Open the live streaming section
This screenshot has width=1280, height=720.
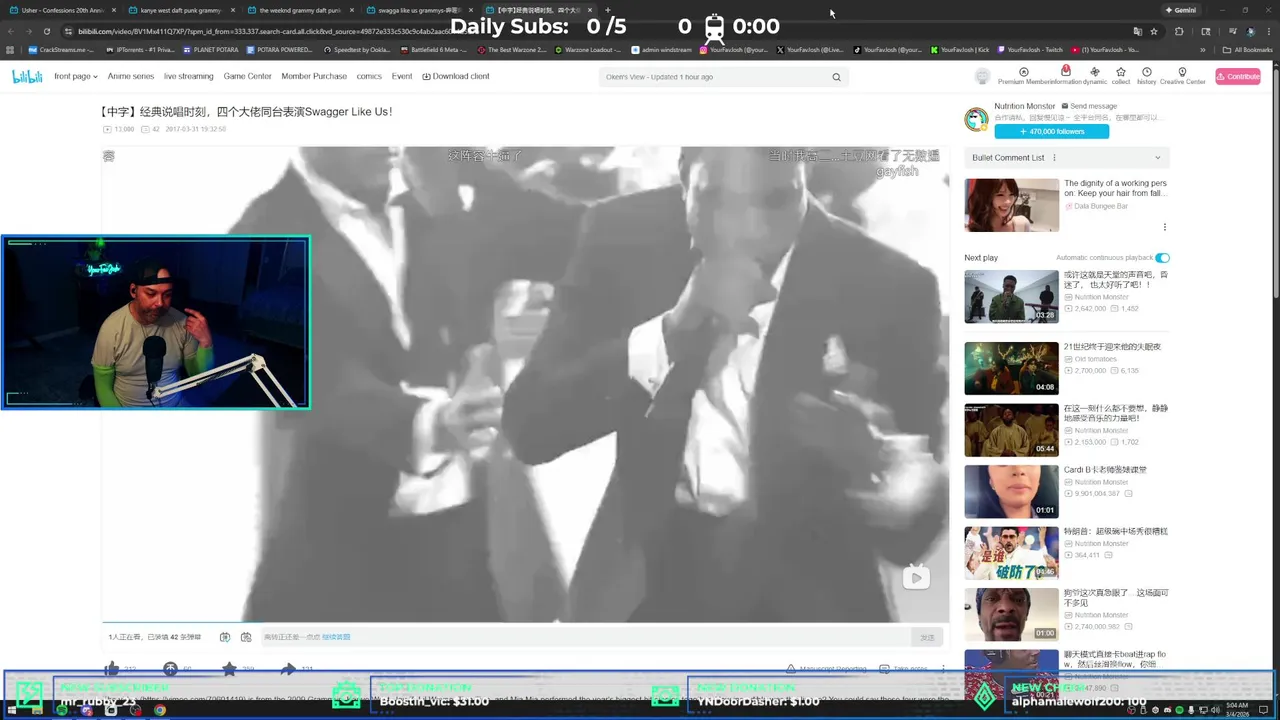coord(189,76)
